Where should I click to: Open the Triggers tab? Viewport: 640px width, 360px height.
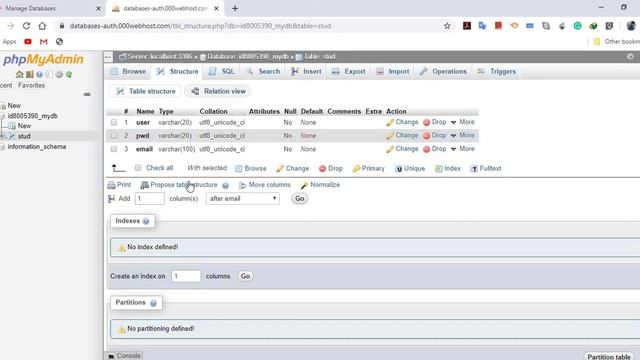coord(497,71)
